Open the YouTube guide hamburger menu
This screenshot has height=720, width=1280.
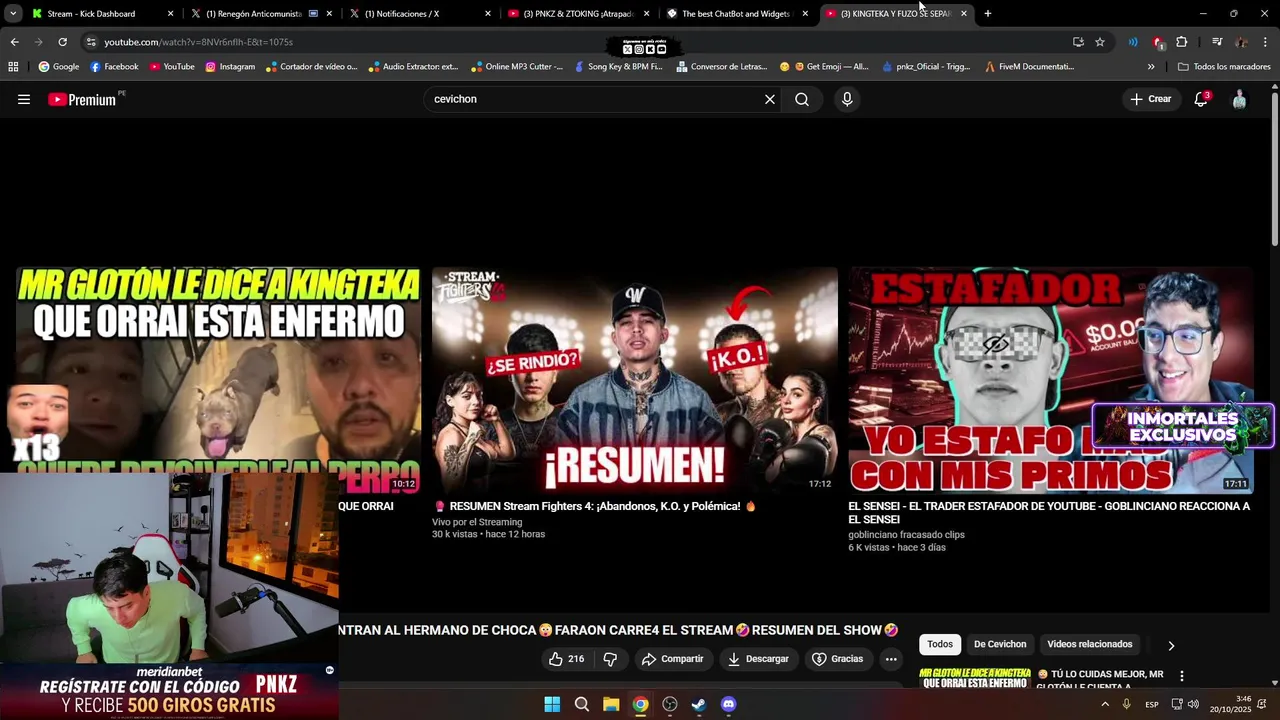(x=24, y=99)
